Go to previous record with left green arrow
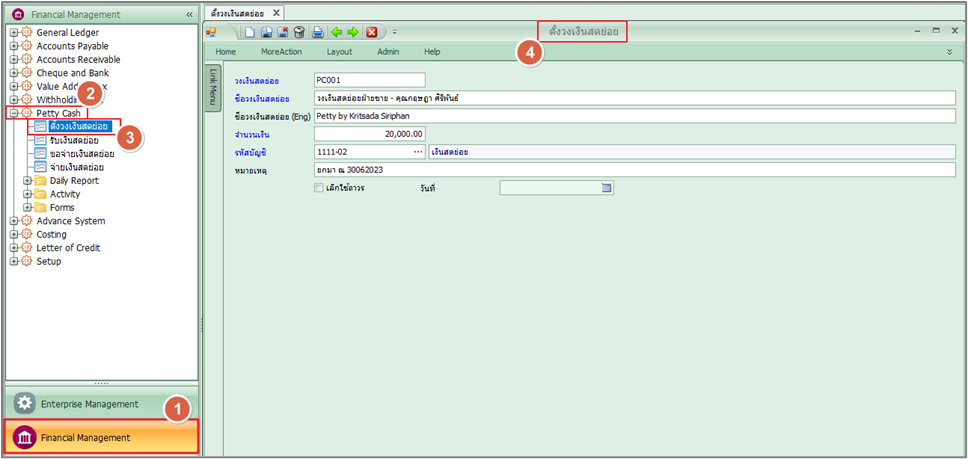 [336, 32]
